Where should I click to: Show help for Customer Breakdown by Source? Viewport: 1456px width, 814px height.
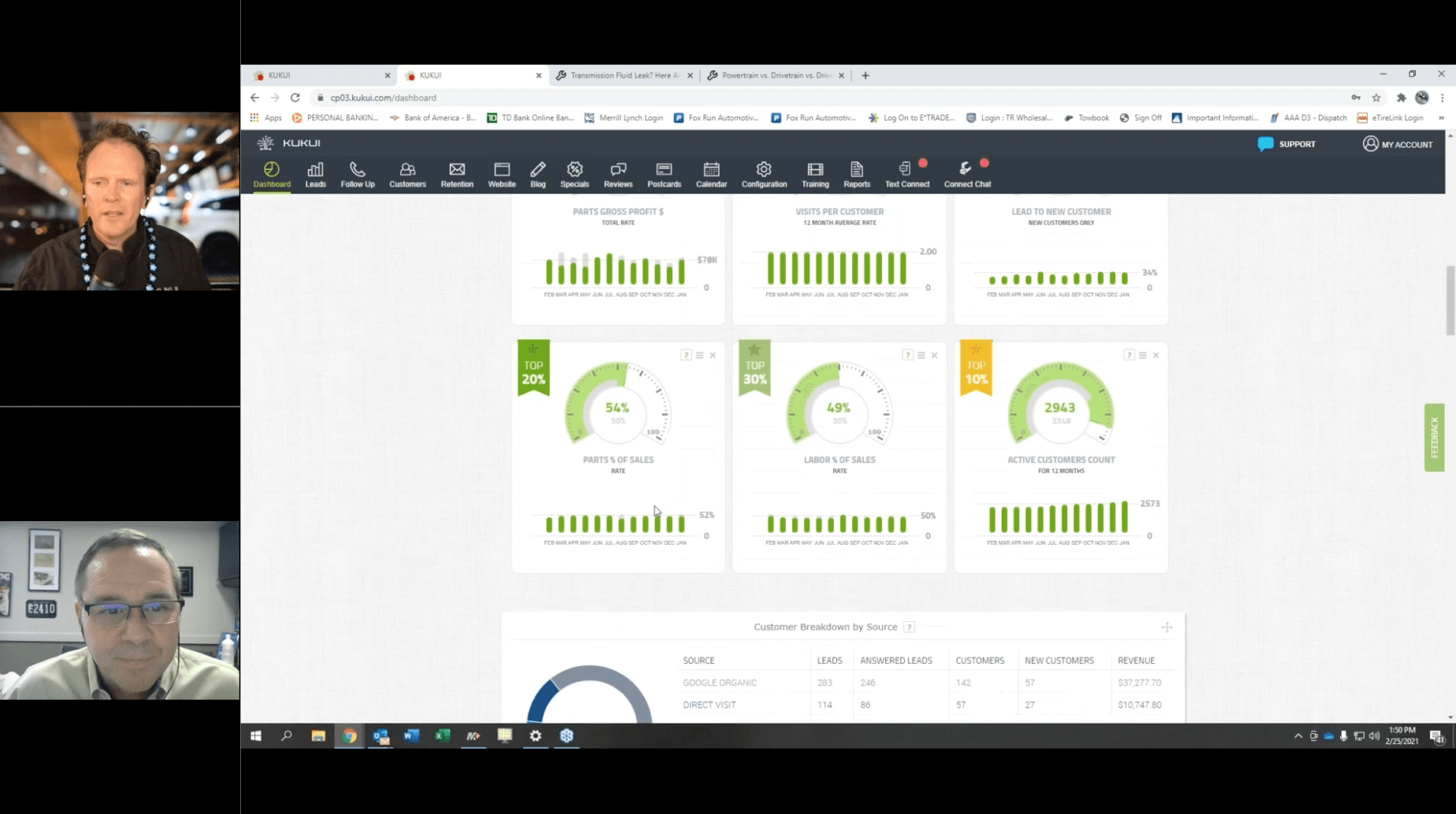[909, 627]
